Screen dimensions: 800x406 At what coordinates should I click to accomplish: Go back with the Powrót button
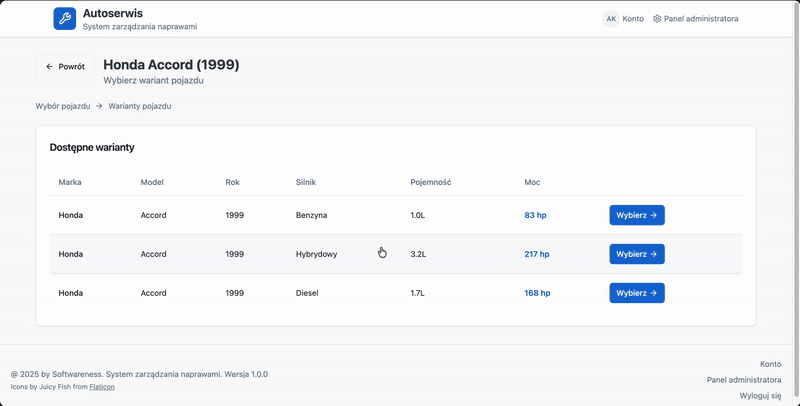pos(65,67)
